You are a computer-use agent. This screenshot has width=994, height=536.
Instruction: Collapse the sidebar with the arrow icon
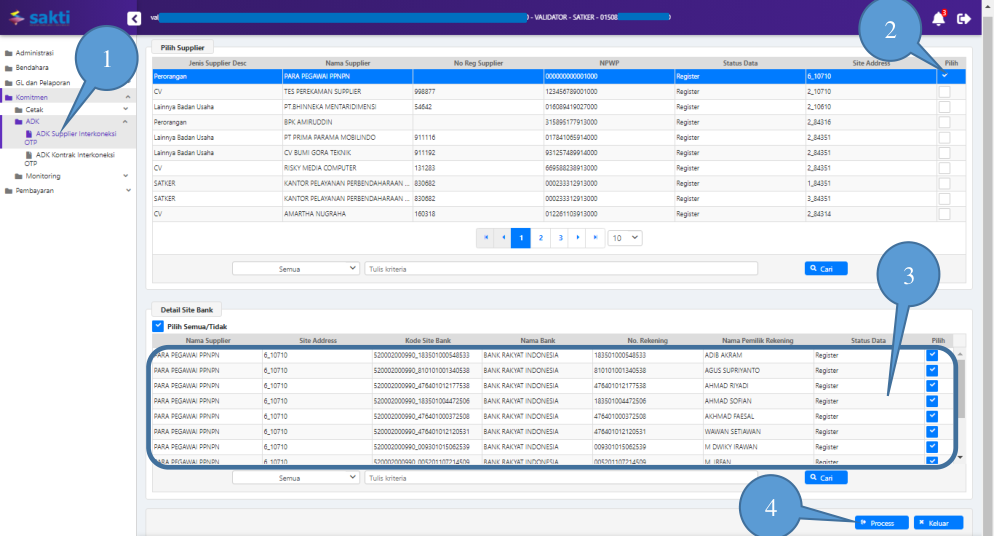point(134,18)
